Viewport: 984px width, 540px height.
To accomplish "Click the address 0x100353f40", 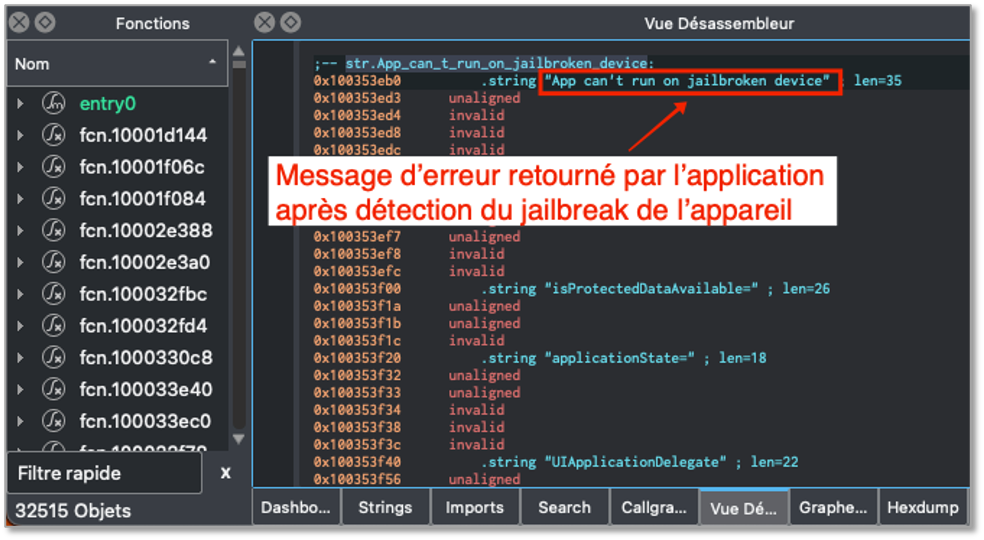I will point(357,462).
